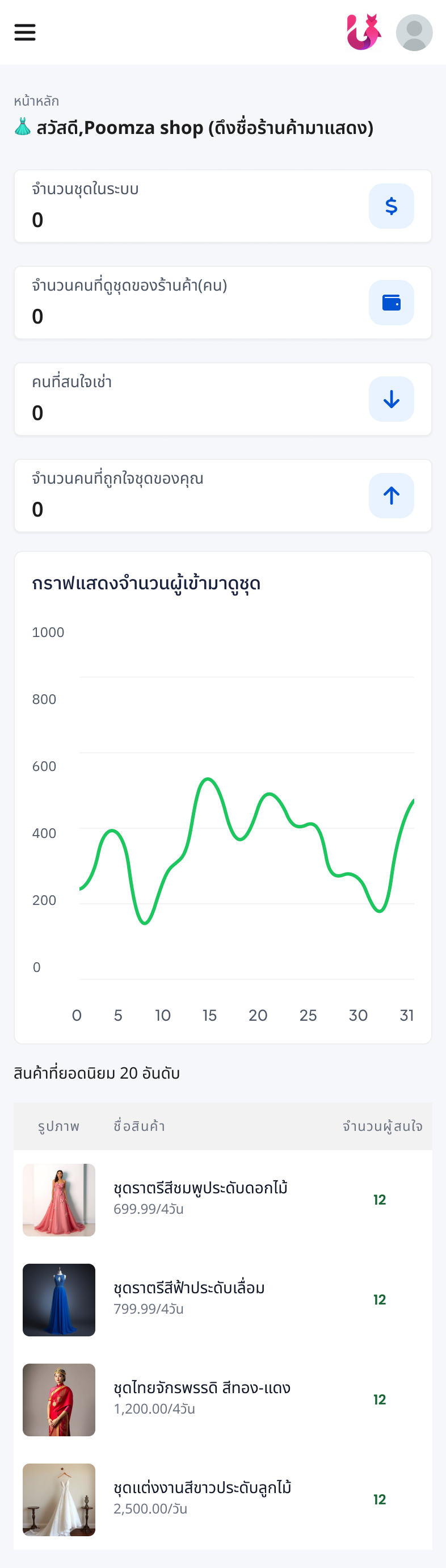Image resolution: width=446 pixels, height=1568 pixels.
Task: Open the หน้าหลัก breadcrumb link
Action: (x=36, y=101)
